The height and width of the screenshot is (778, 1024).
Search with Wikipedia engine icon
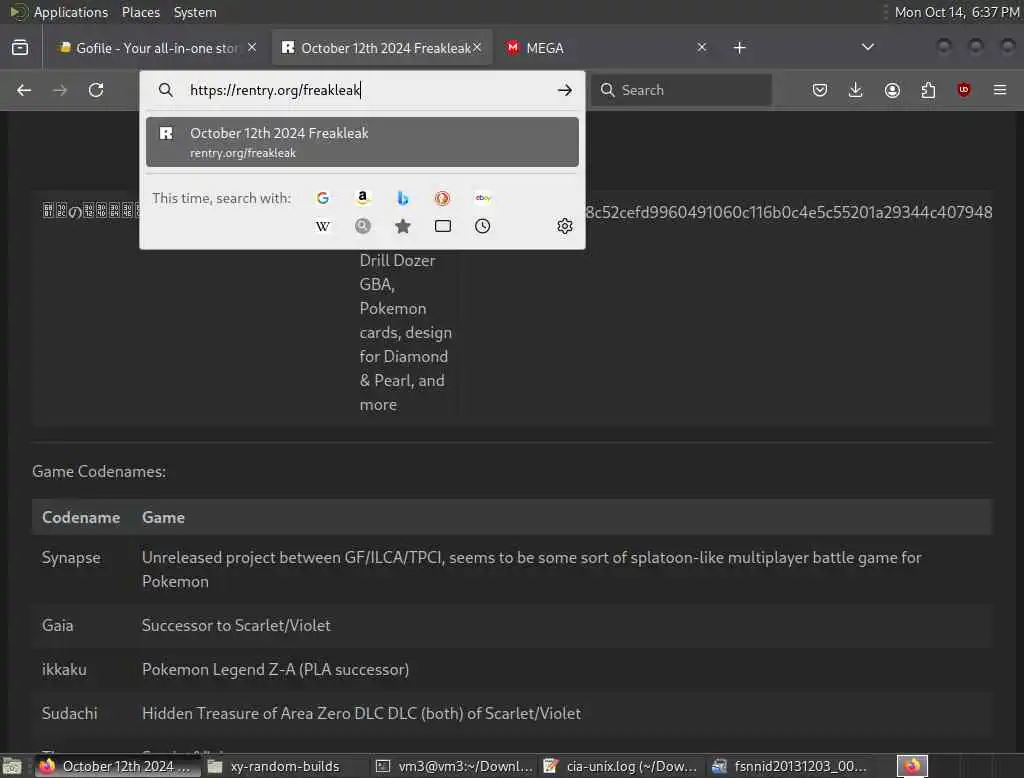tap(323, 226)
